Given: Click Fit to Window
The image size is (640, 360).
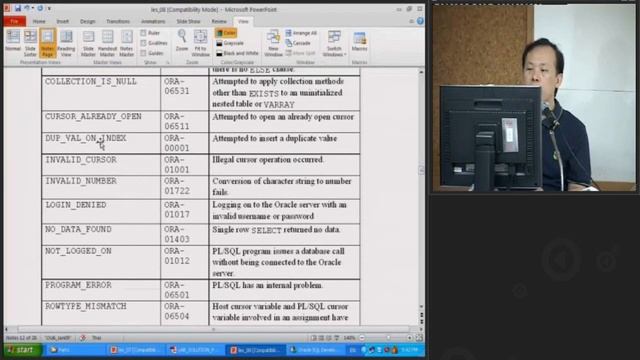Looking at the screenshot, I should pos(200,42).
